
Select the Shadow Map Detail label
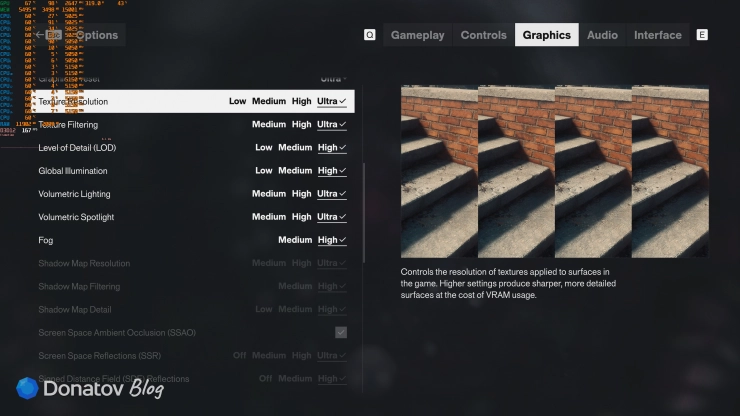pyautogui.click(x=75, y=310)
